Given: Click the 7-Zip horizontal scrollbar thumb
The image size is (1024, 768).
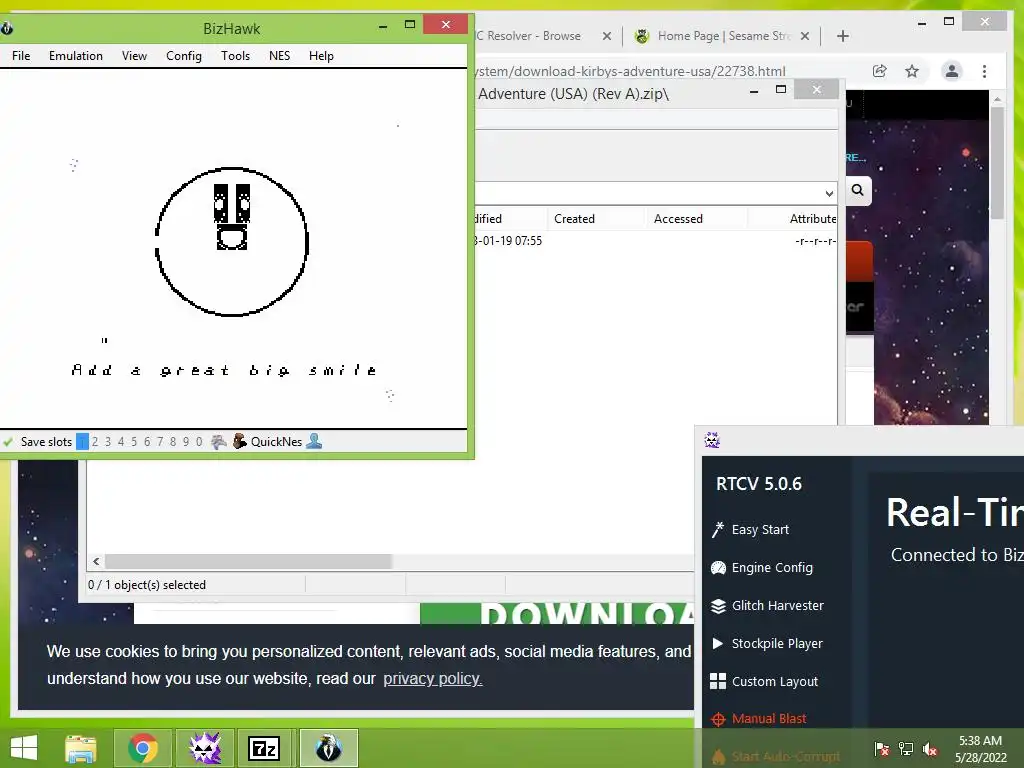Looking at the screenshot, I should coord(248,561).
